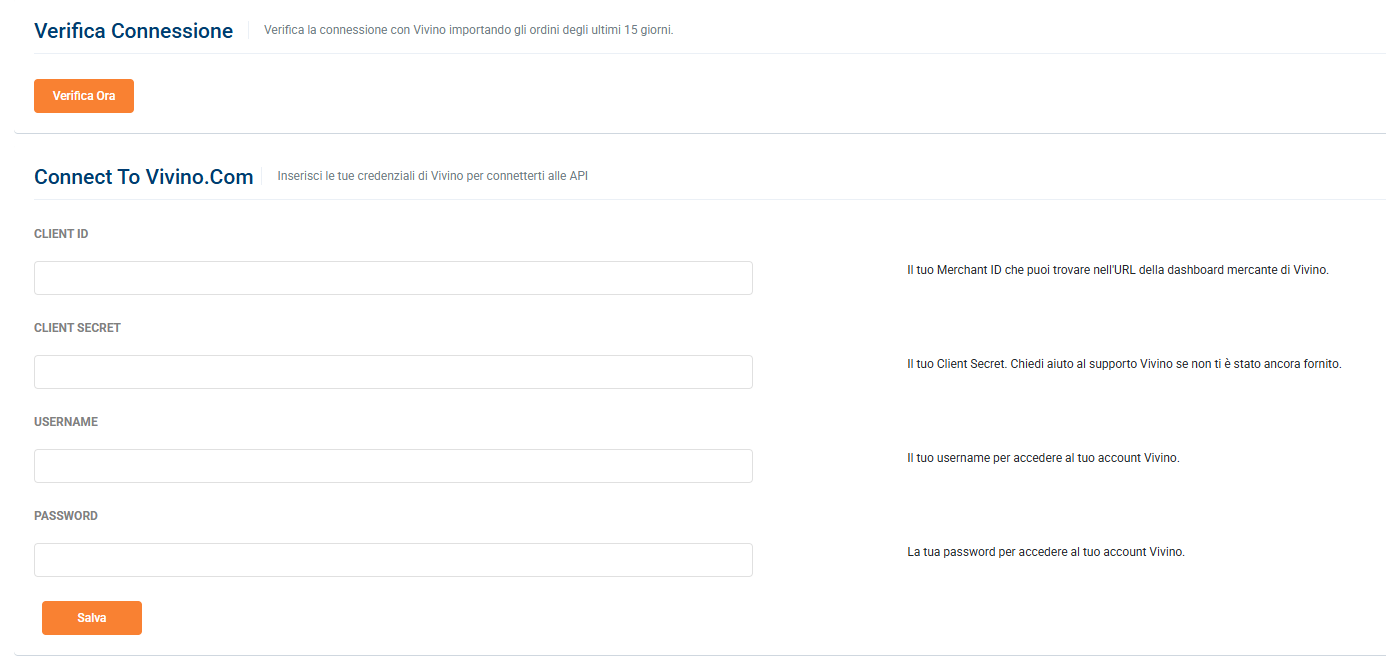Screen dimensions: 1386x670
Task: Click the username account help text
Action: pyautogui.click(x=1043, y=458)
